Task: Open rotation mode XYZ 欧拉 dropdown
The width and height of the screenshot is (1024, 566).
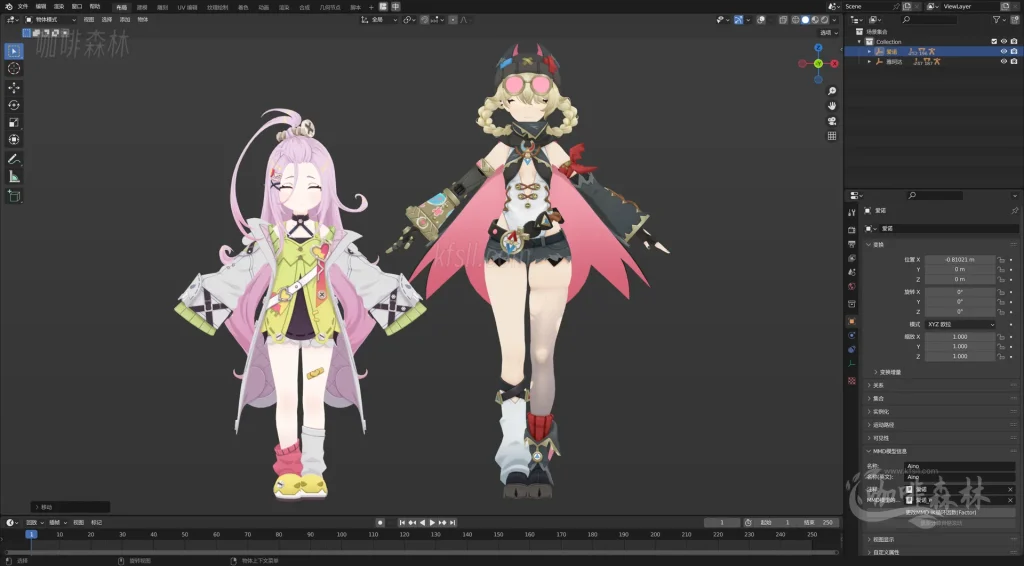Action: point(960,324)
